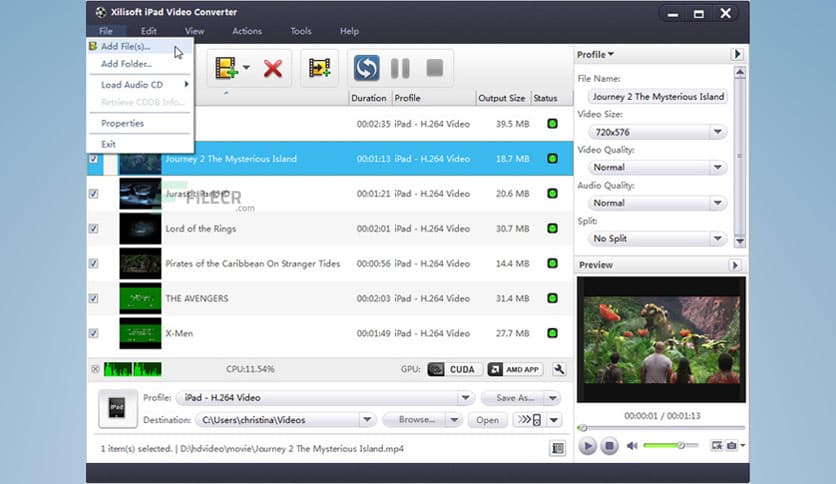Select Exit in File menu

tap(140, 144)
